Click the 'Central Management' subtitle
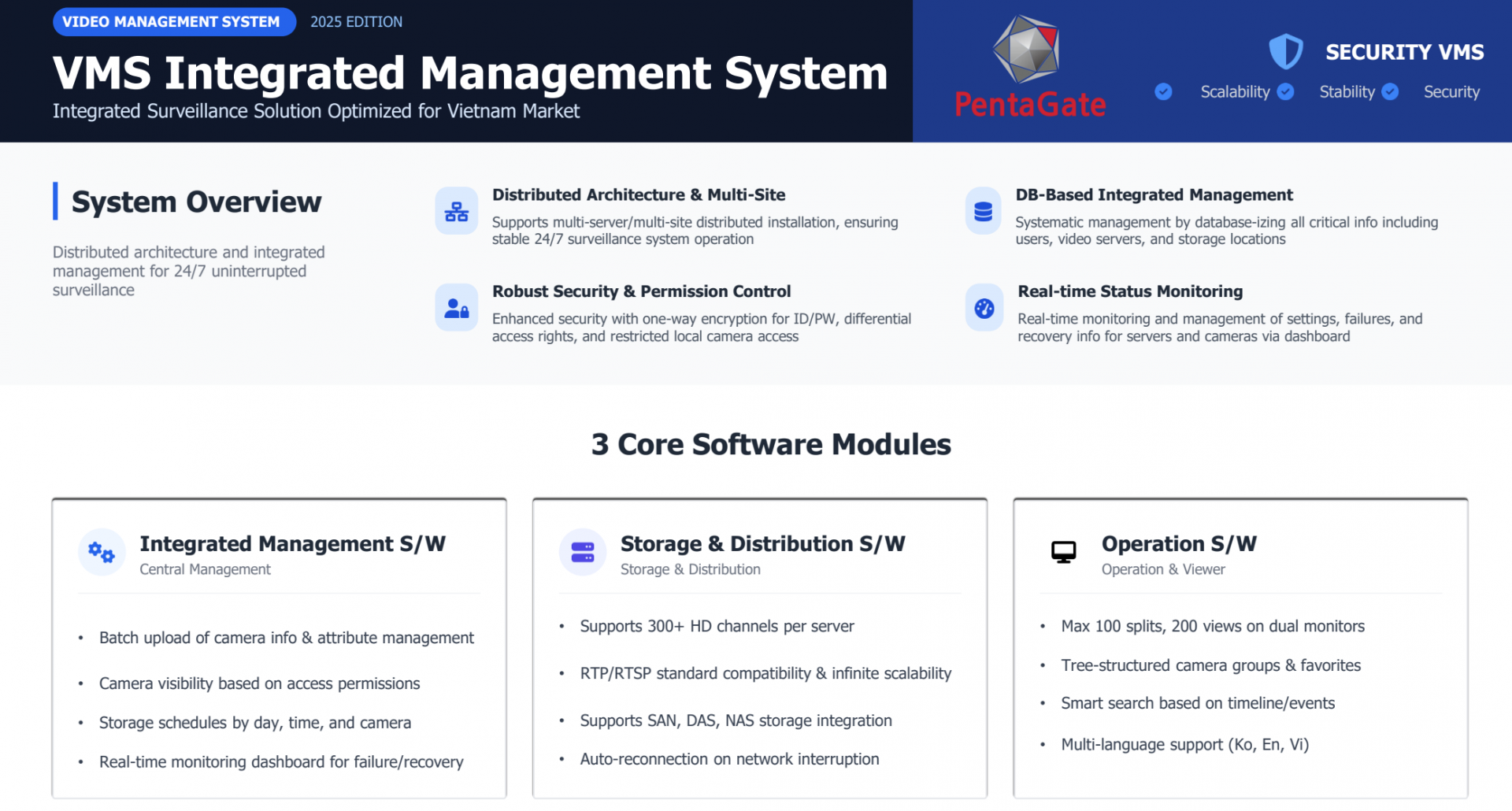The image size is (1512, 811). pyautogui.click(x=205, y=569)
